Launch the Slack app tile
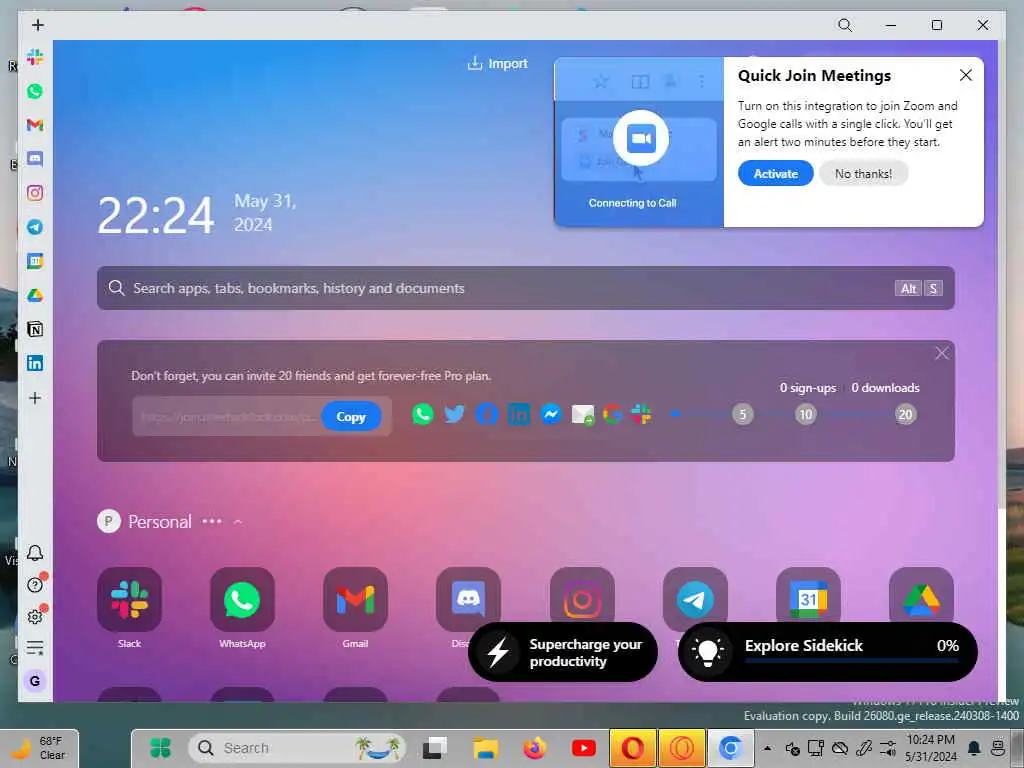The height and width of the screenshot is (768, 1024). pos(129,600)
